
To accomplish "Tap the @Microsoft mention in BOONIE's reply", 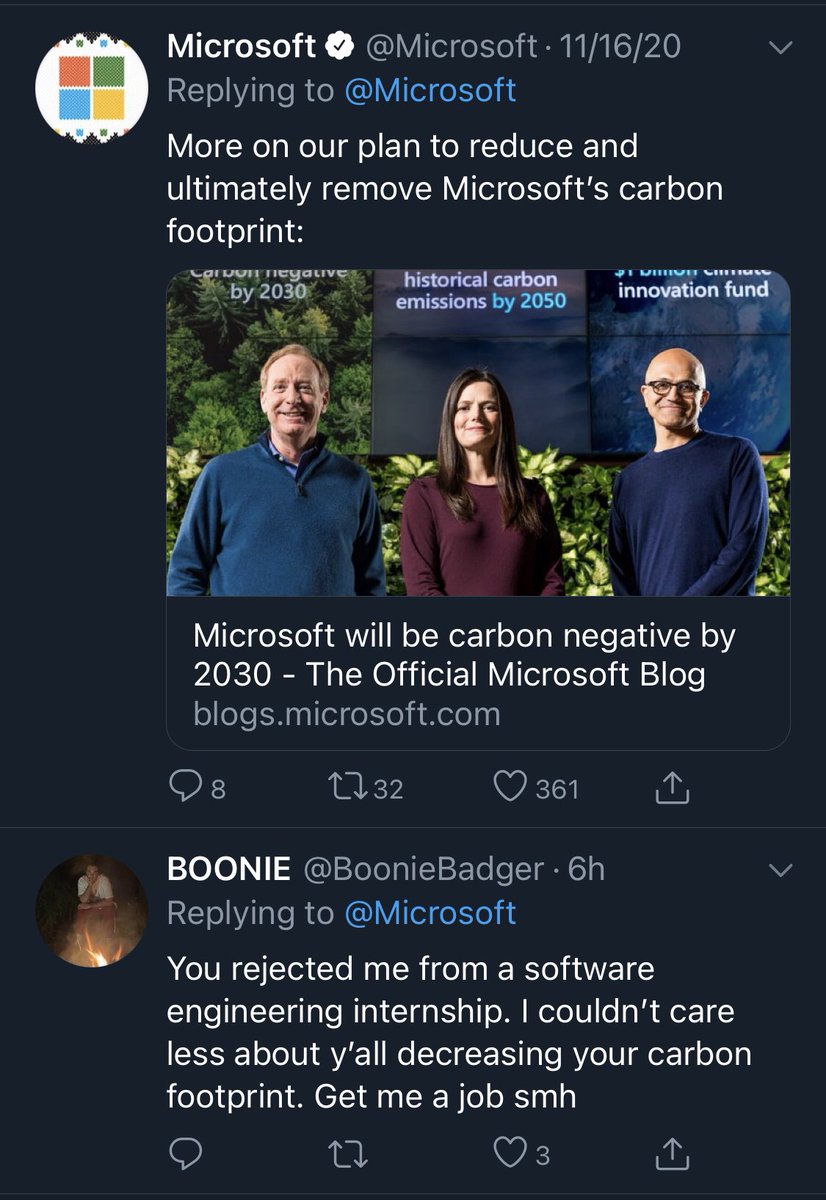I will pos(430,913).
